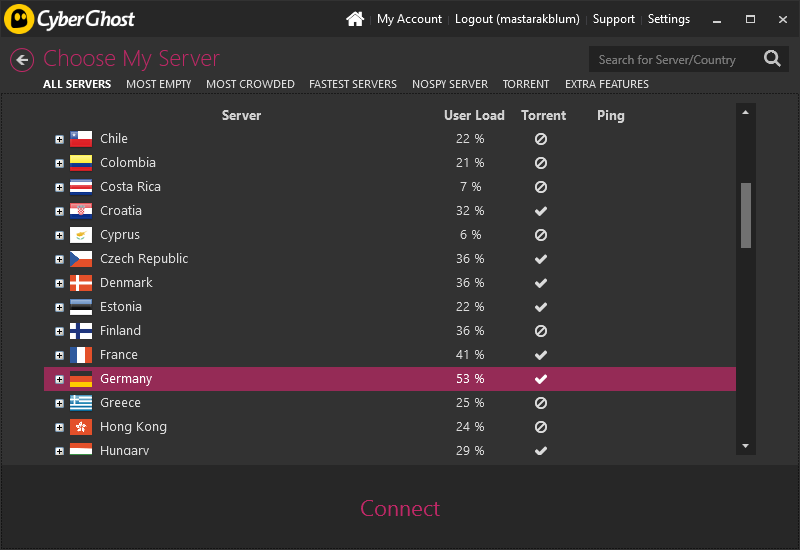Expand the Estonia server list
The width and height of the screenshot is (800, 550).
(59, 307)
